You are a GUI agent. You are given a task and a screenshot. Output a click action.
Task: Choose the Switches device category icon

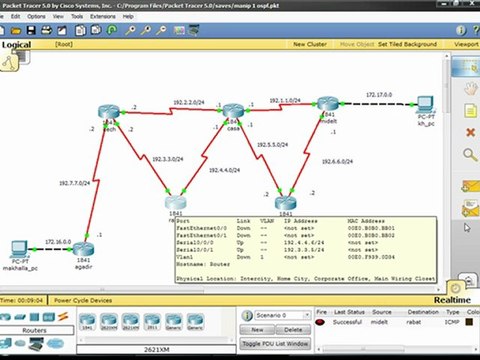(20, 317)
